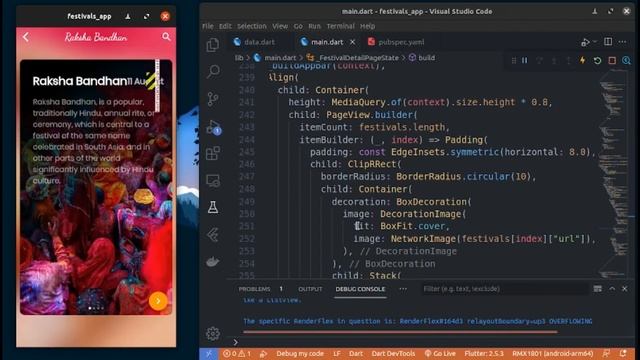
Task: Go back in festivals_app
Action: point(26,37)
